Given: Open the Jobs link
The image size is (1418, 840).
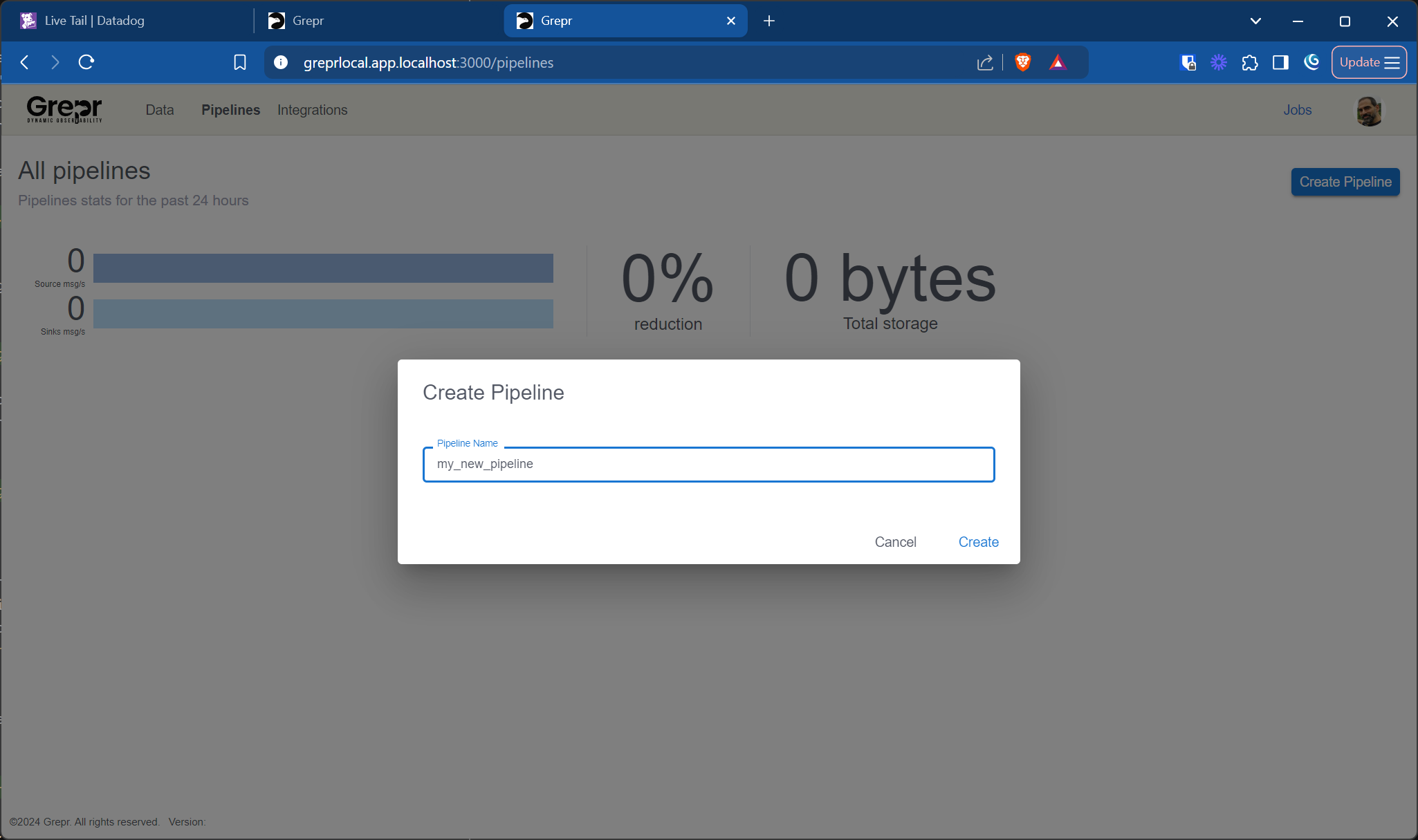Looking at the screenshot, I should (x=1298, y=110).
